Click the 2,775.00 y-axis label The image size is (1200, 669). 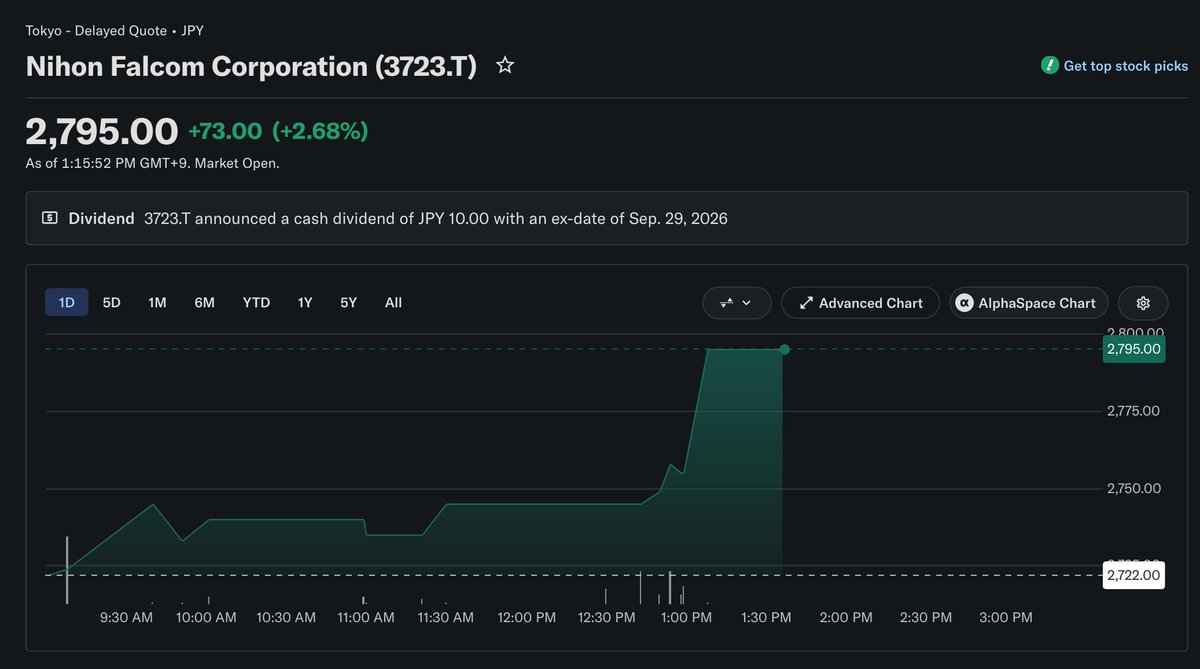(x=1133, y=411)
